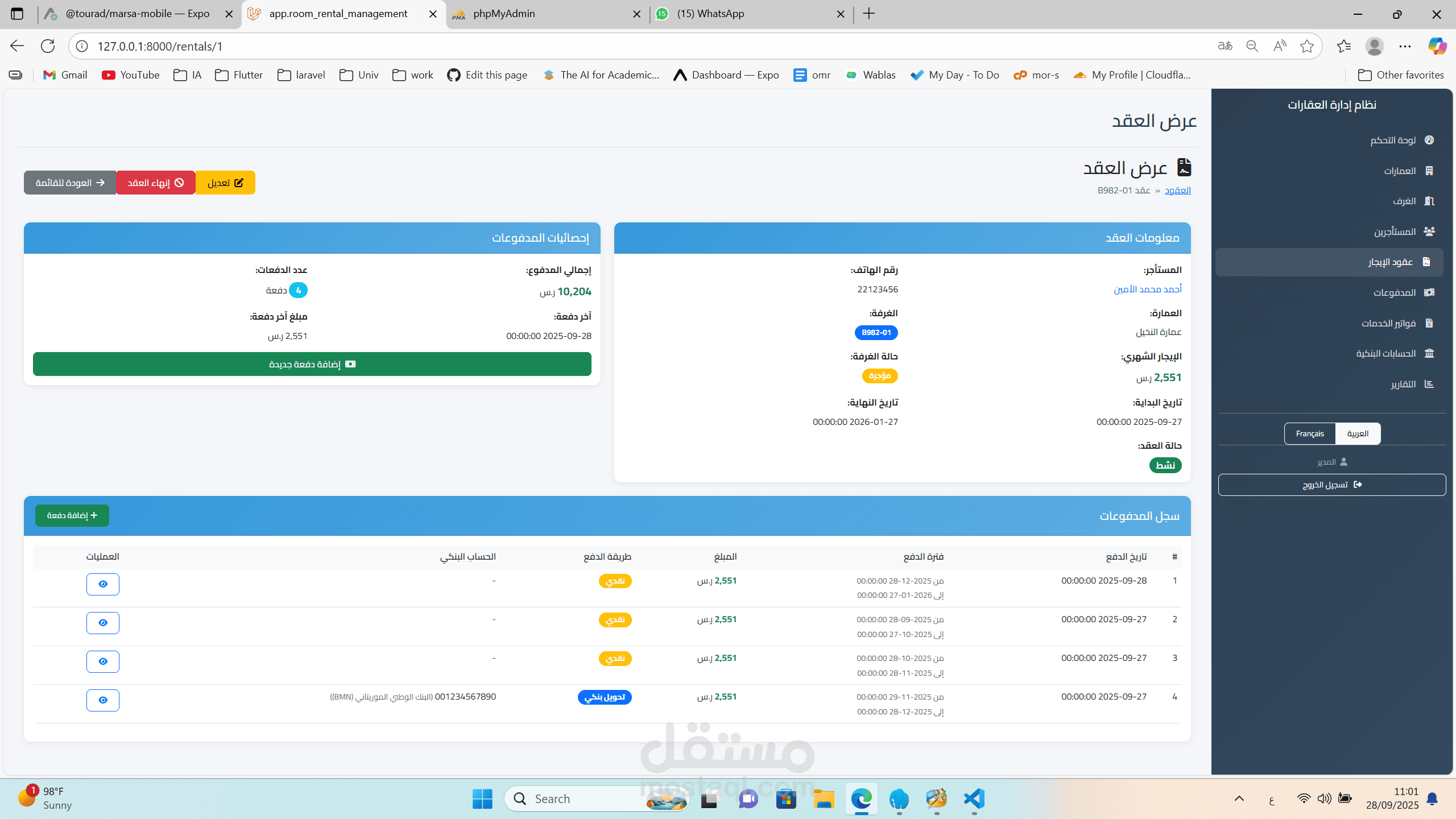This screenshot has height=819, width=1456.
Task: Open tenant link أحمد محمد الأمين
Action: 1147,289
